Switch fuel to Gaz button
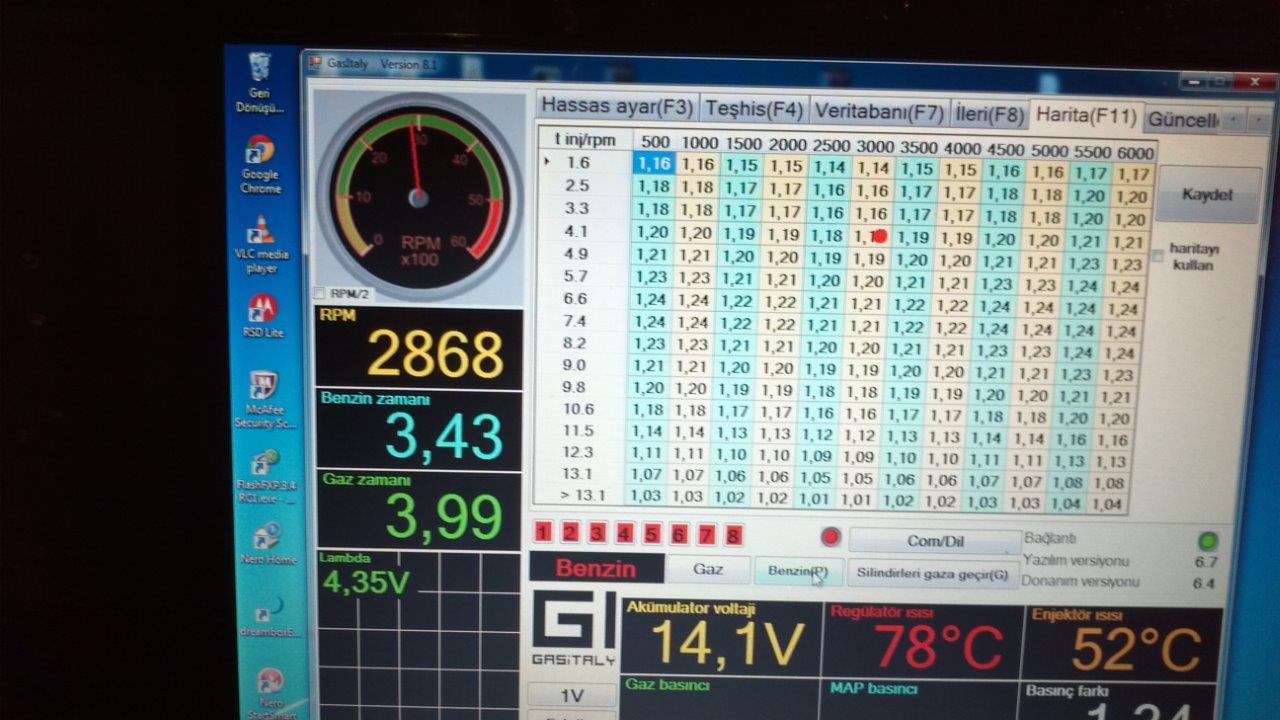This screenshot has height=720, width=1280. tap(708, 569)
